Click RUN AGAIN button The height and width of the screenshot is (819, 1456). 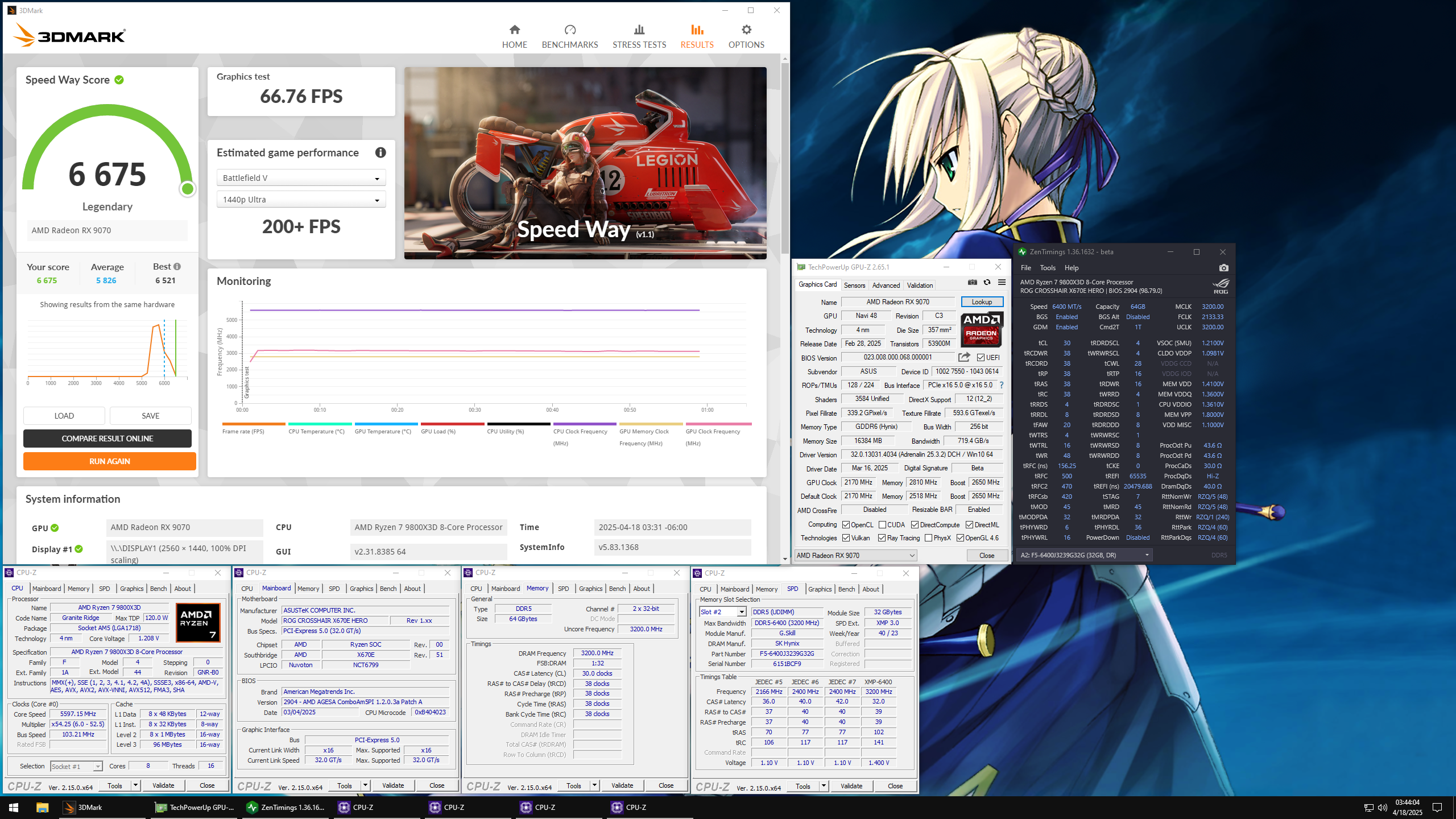point(110,461)
